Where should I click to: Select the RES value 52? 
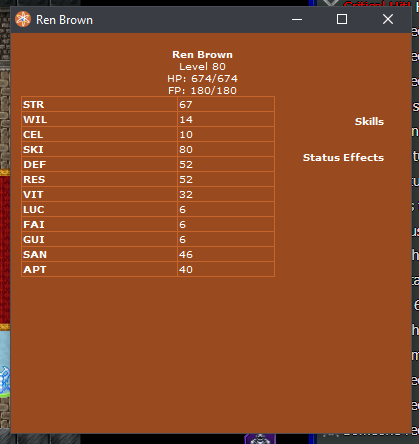click(x=186, y=180)
